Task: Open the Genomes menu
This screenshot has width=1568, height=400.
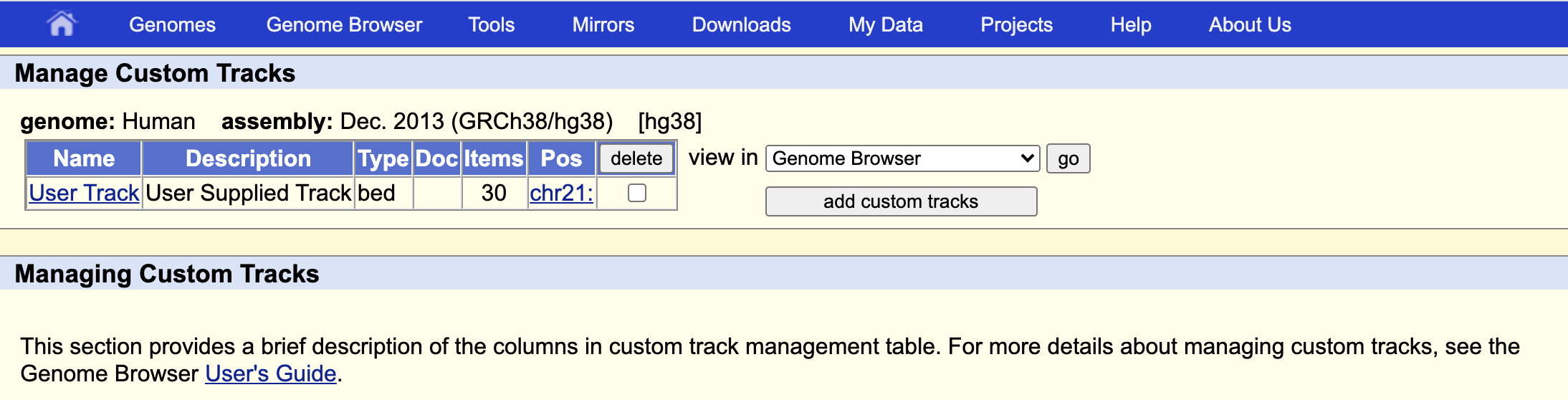Action: click(x=172, y=24)
